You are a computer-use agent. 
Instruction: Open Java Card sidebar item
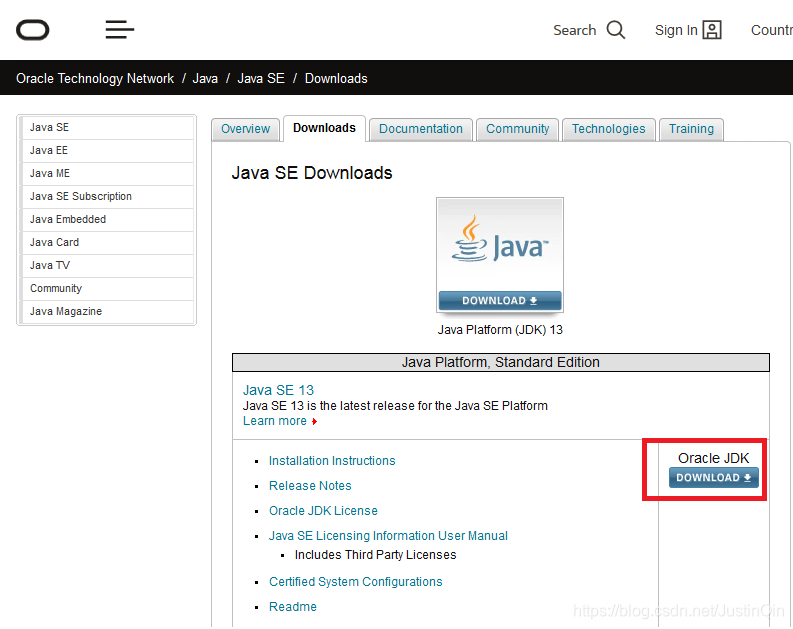(x=107, y=242)
